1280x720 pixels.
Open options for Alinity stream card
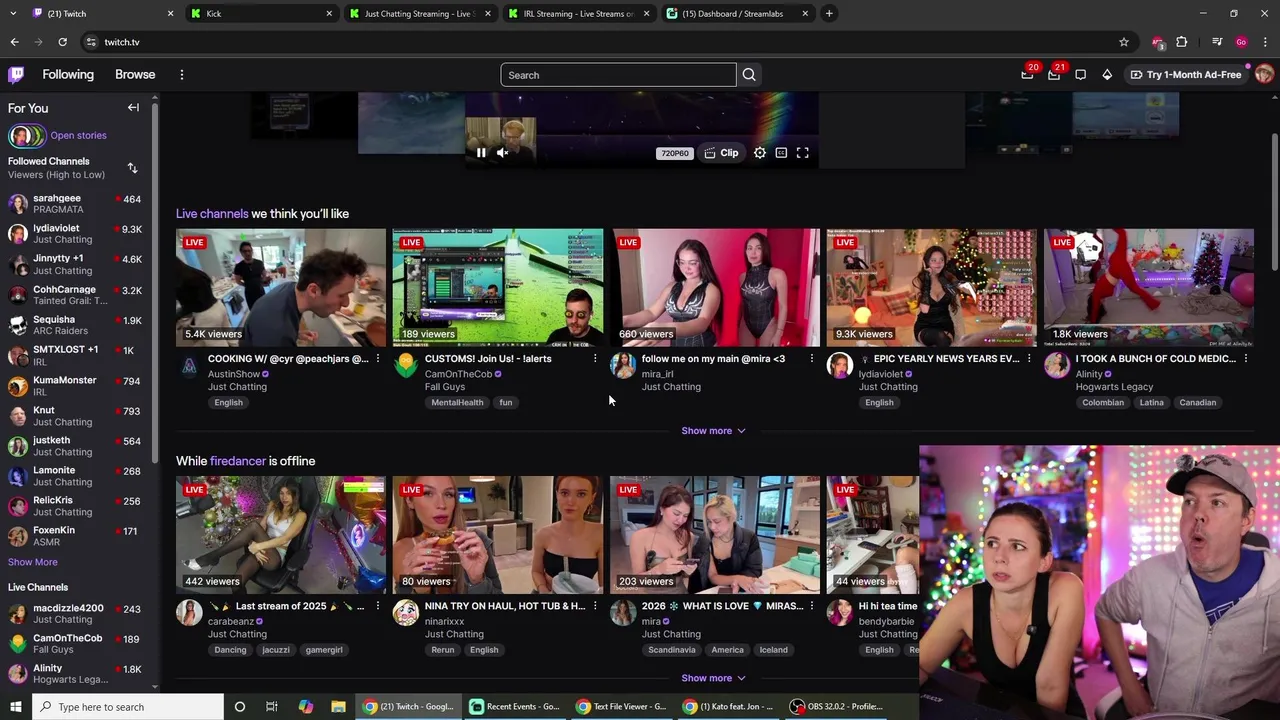1245,359
